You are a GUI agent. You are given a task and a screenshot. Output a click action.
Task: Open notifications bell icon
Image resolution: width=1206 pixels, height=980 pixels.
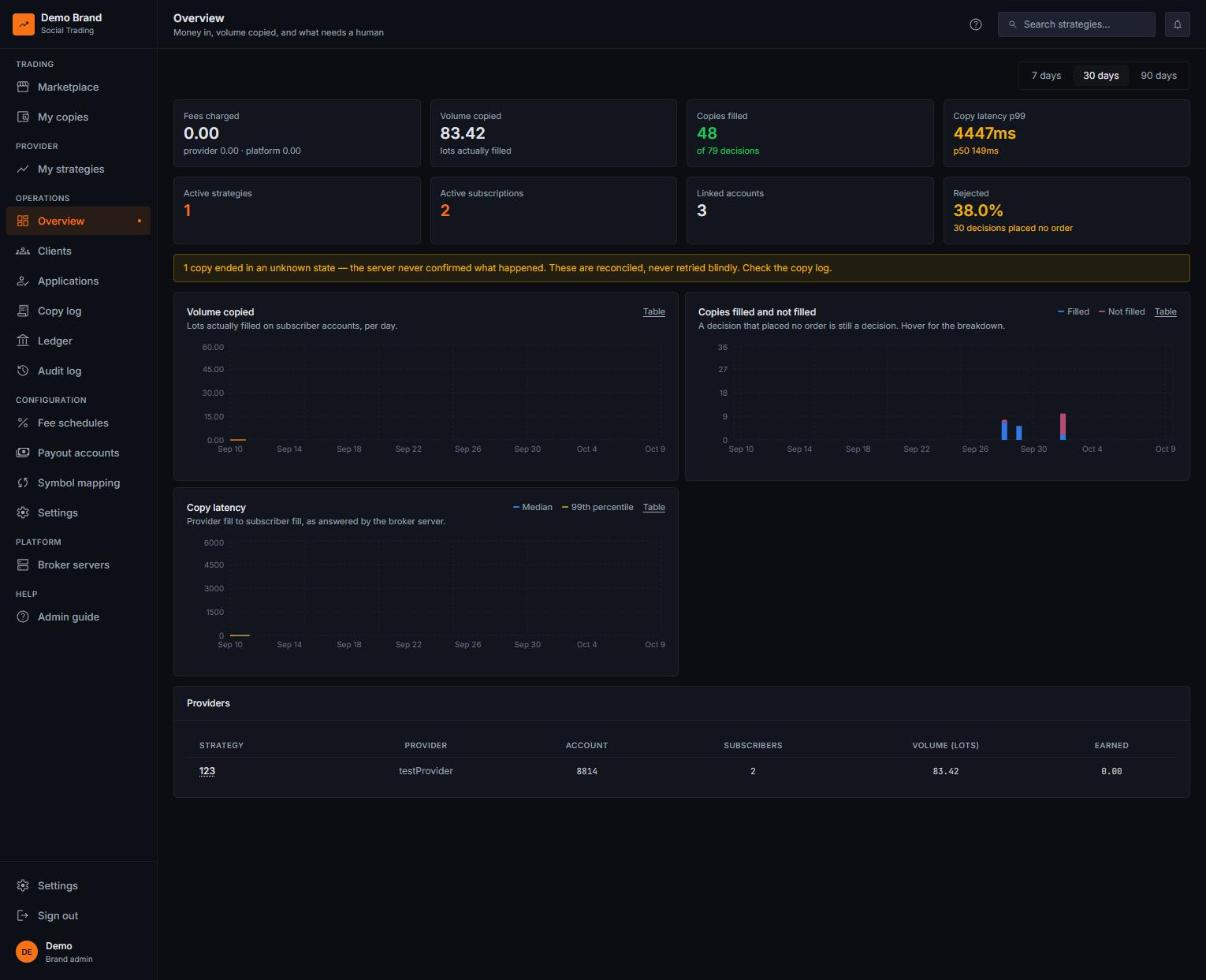[1177, 24]
